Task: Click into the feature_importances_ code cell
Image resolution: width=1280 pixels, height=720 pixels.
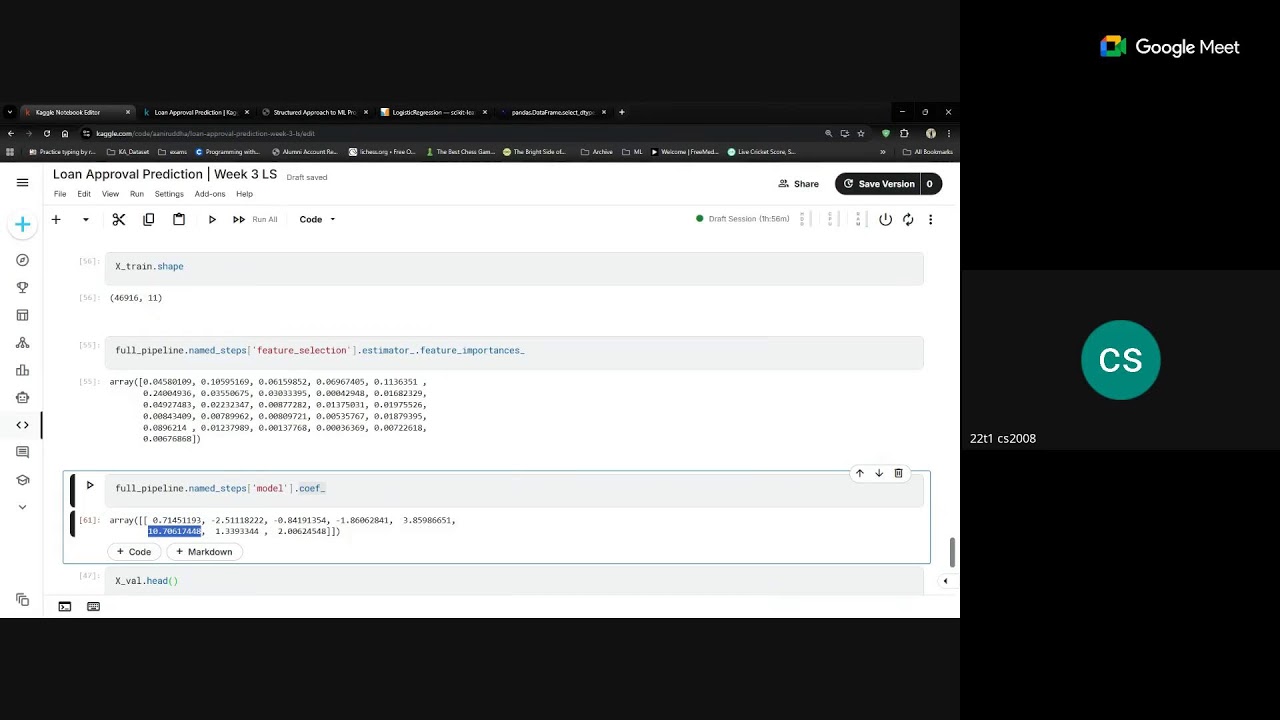Action: point(514,351)
